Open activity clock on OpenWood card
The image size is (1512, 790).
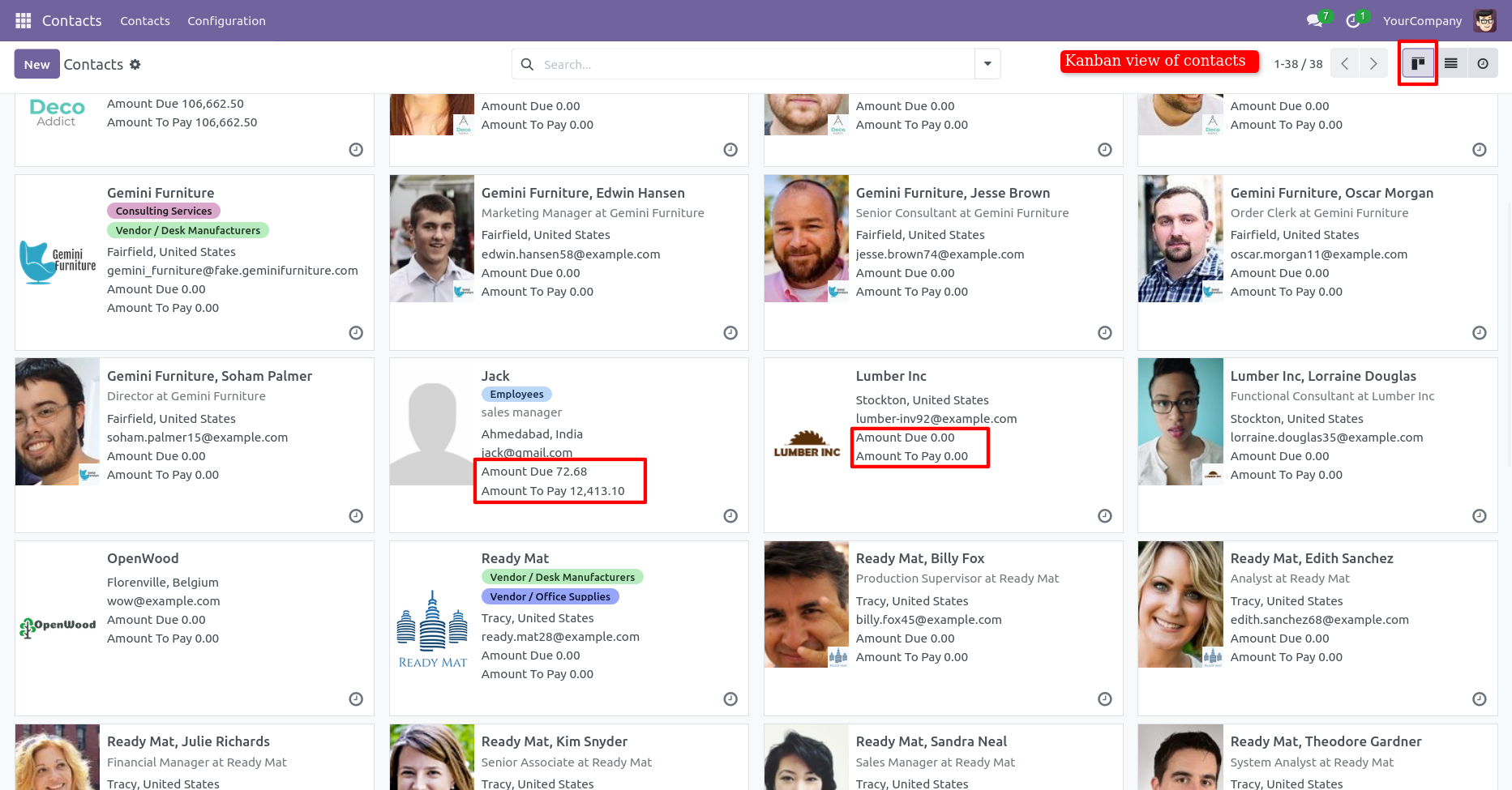click(356, 699)
